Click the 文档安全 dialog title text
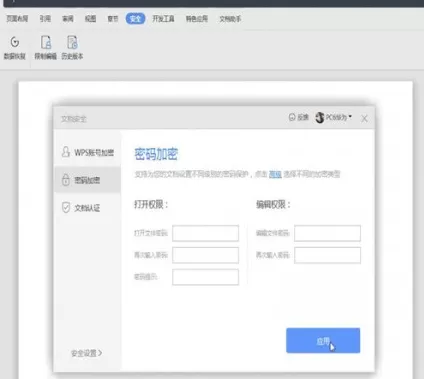424x379 pixels. point(74,119)
